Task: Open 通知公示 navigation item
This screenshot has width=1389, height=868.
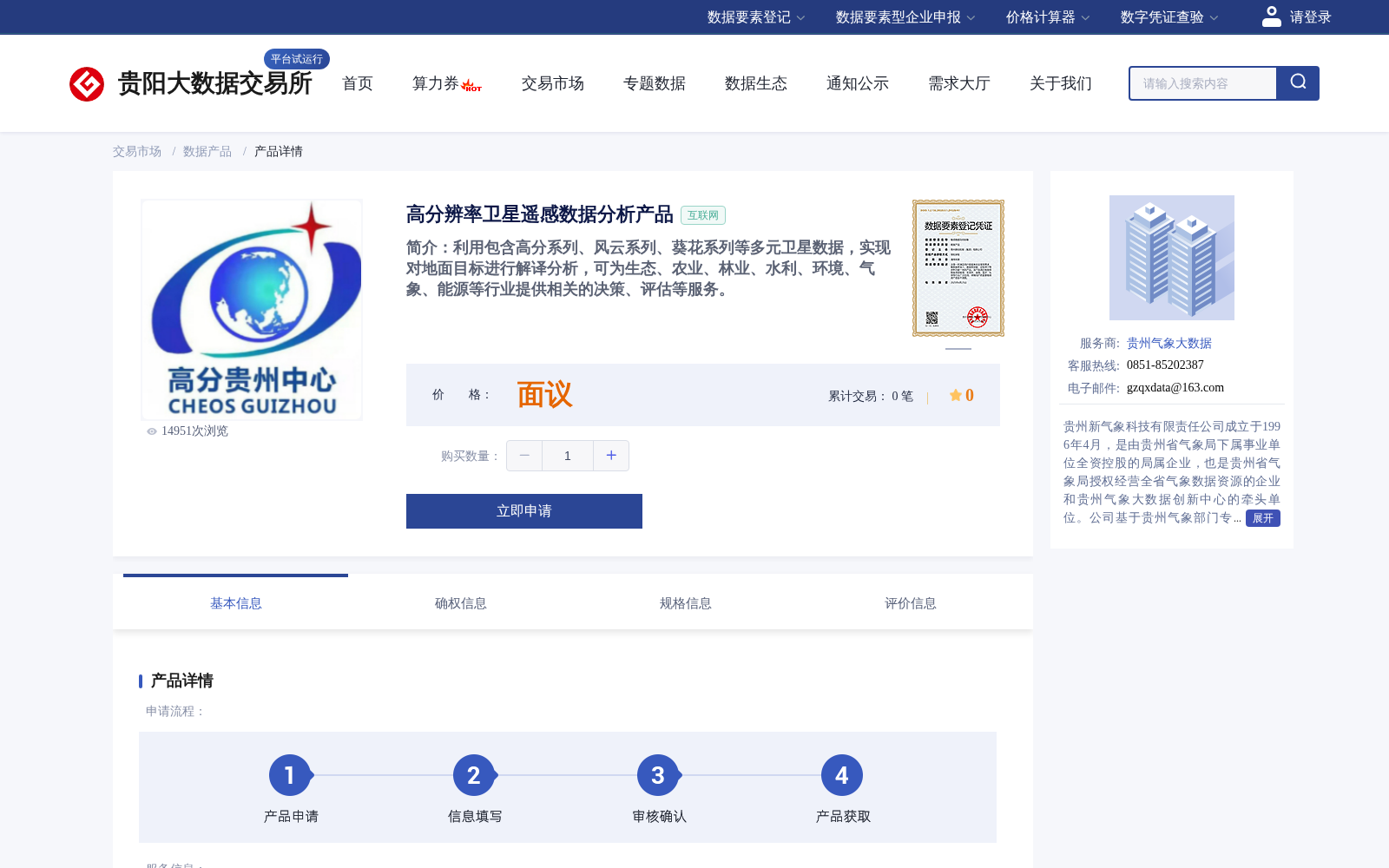Action: 858,83
